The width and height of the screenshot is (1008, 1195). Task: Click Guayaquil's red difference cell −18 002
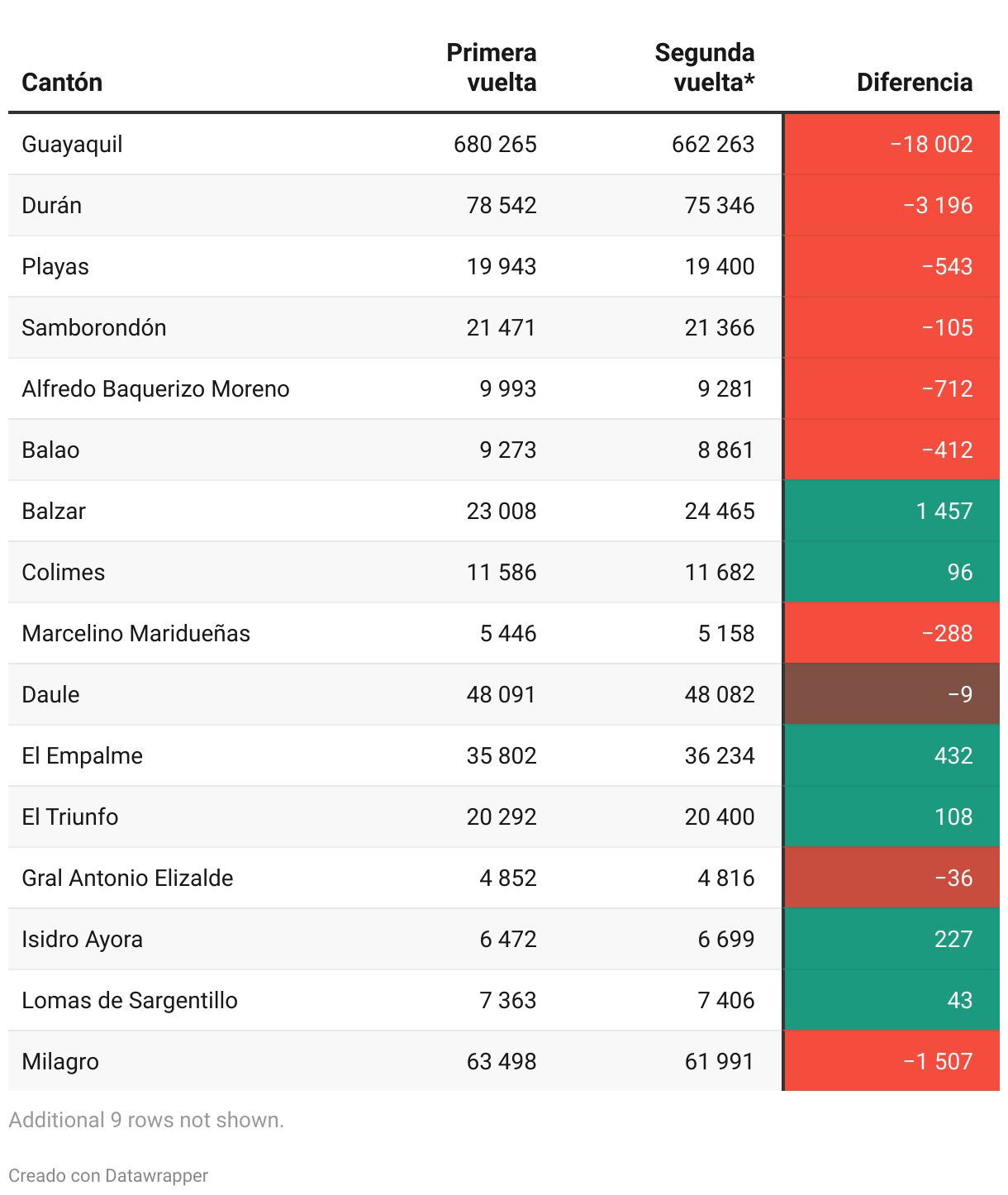931,145
